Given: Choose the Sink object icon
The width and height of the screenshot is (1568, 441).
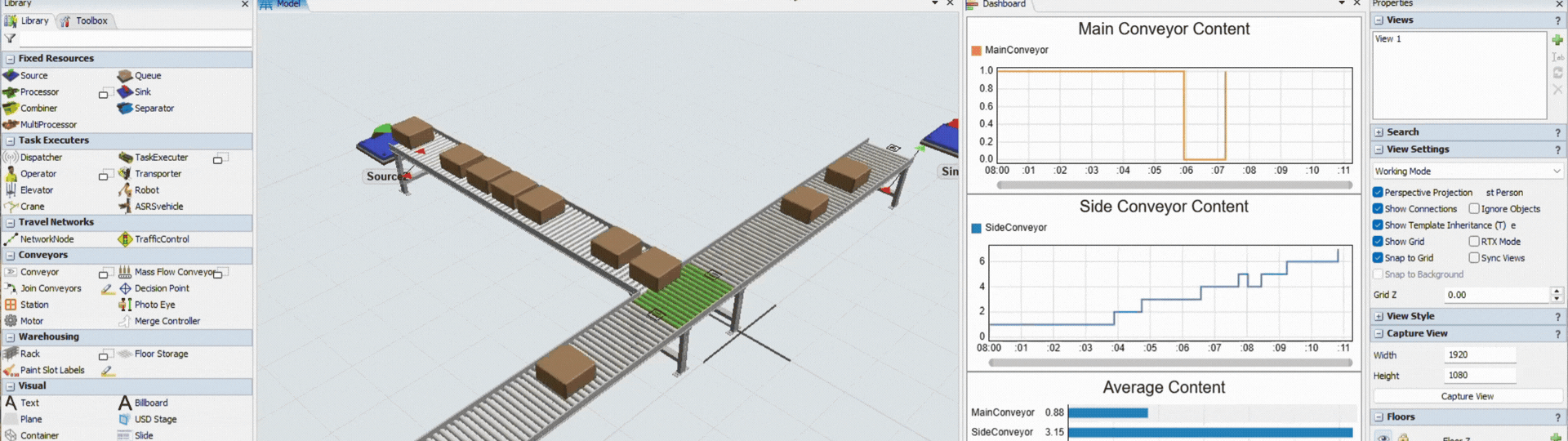Looking at the screenshot, I should click(125, 91).
